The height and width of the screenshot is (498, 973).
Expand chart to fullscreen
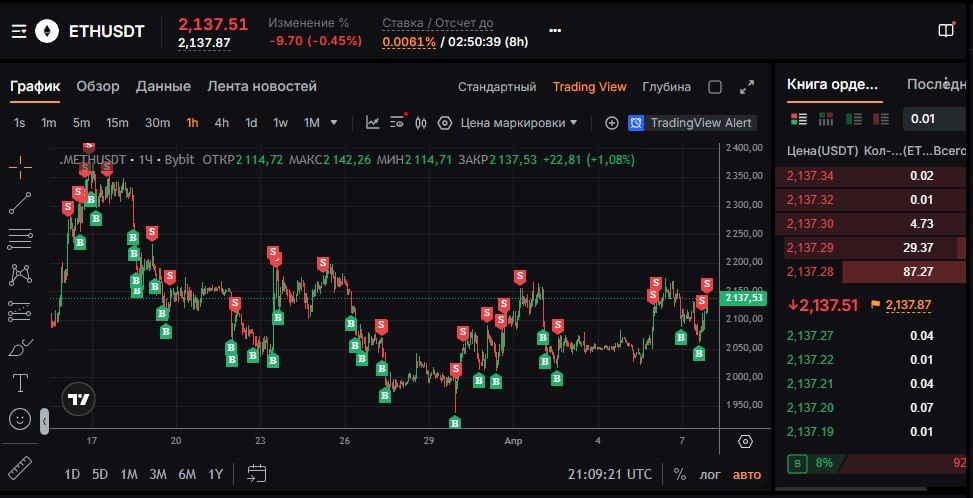(x=747, y=87)
